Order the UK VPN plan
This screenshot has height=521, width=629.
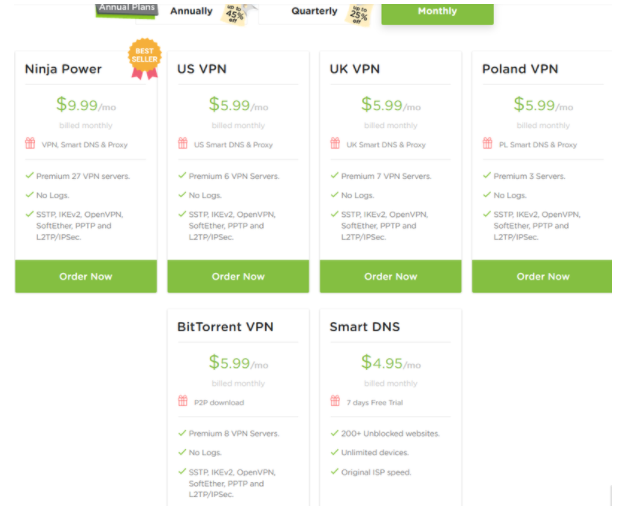point(391,276)
